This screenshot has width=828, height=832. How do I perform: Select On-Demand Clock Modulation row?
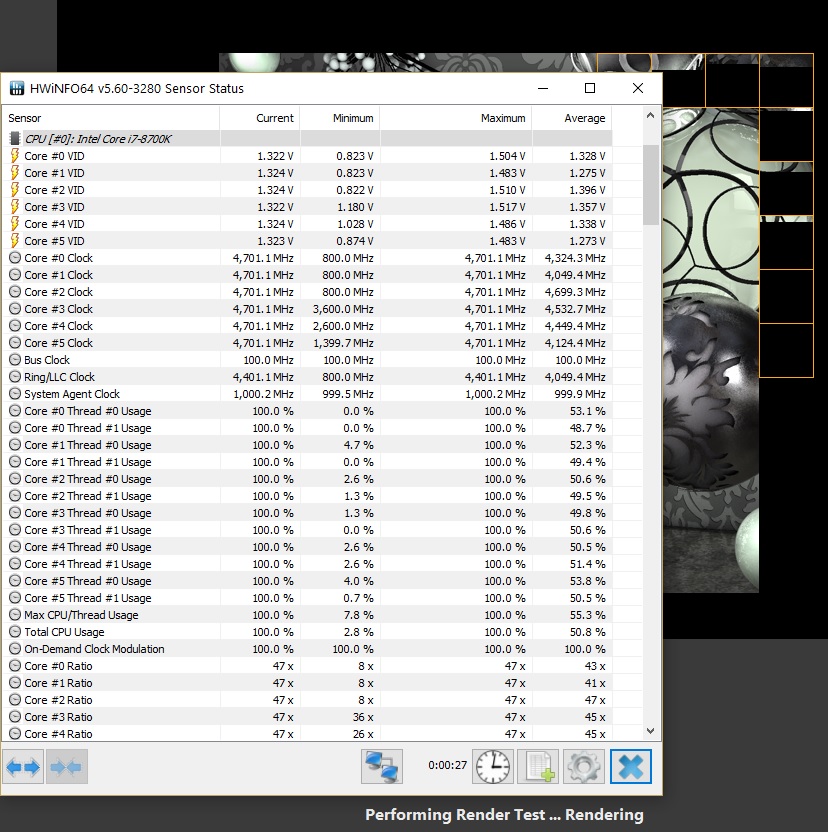[307, 649]
